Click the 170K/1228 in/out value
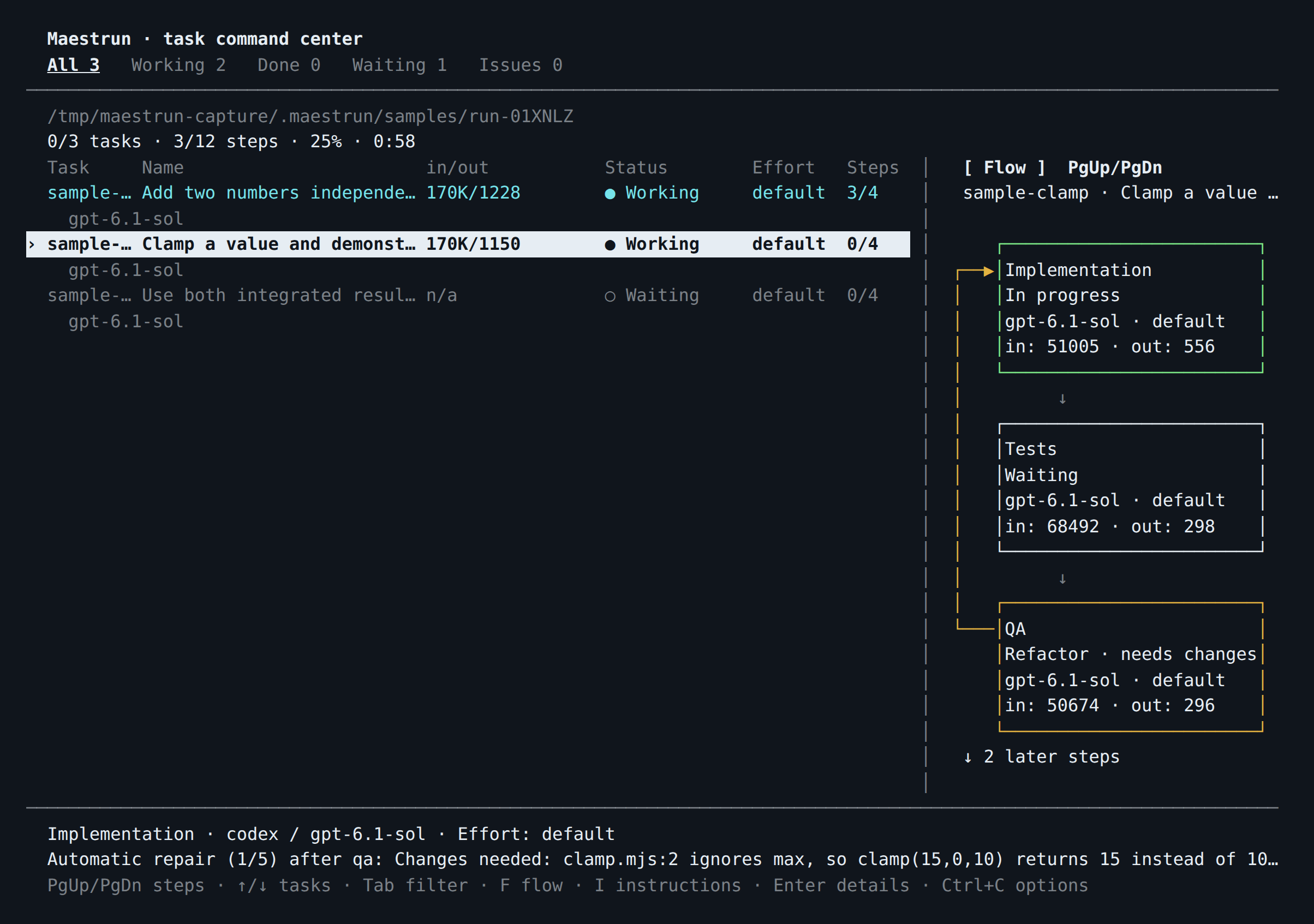The width and height of the screenshot is (1314, 924). pyautogui.click(x=473, y=193)
